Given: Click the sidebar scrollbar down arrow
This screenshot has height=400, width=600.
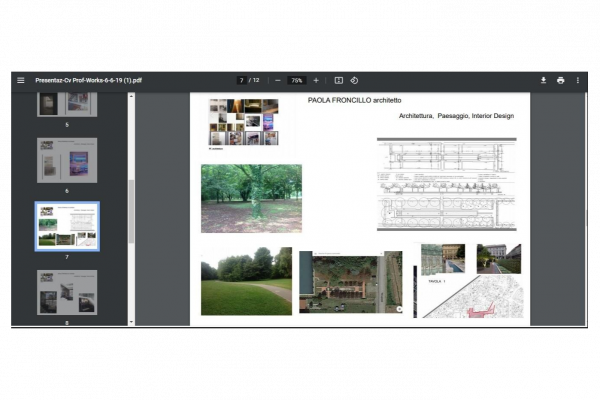Looking at the screenshot, I should tap(130, 321).
